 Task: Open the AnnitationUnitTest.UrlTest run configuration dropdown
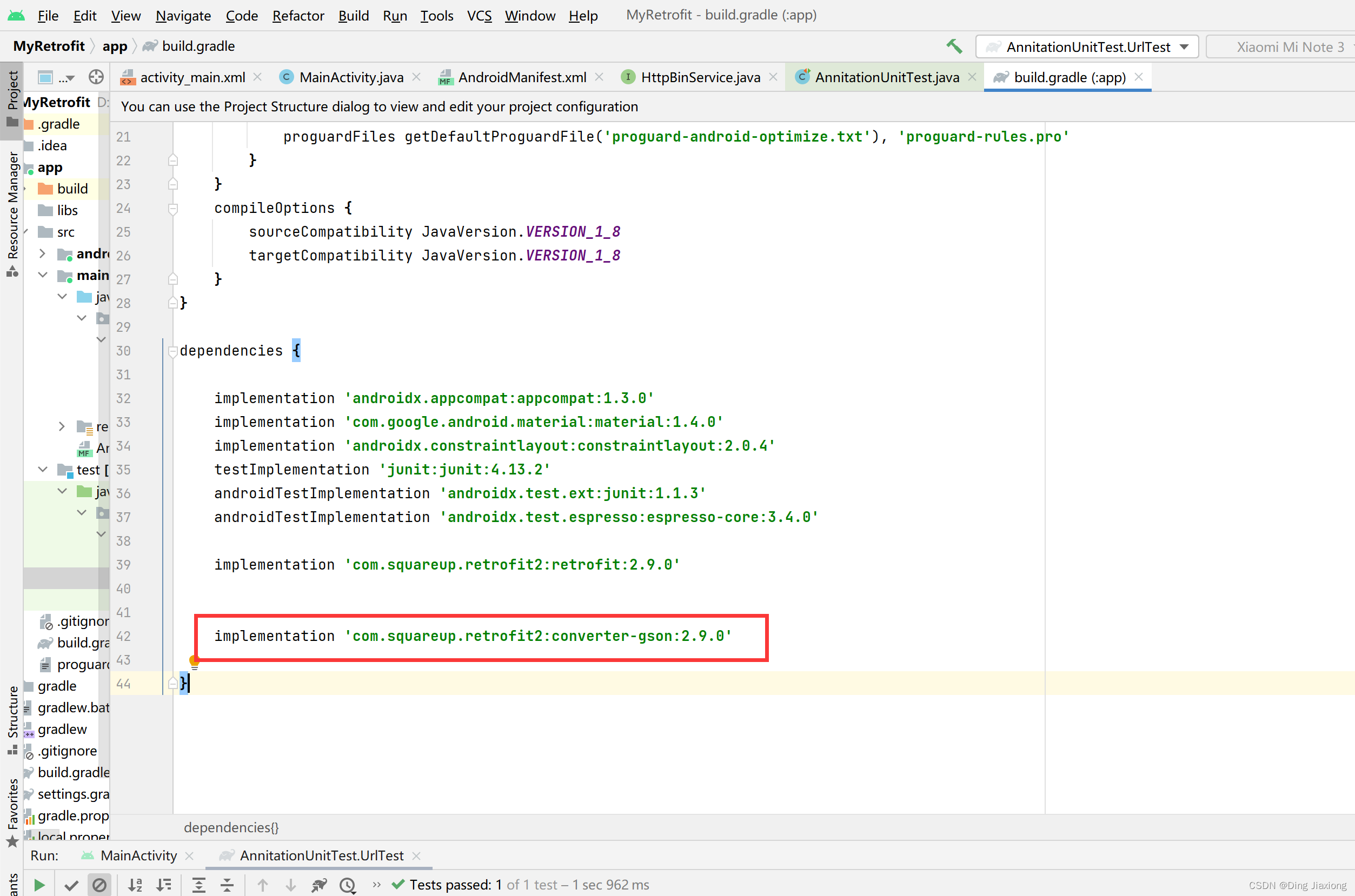[x=1087, y=47]
